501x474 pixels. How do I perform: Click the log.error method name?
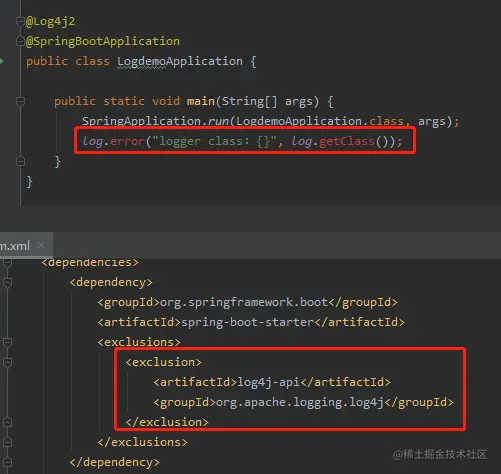(127, 141)
